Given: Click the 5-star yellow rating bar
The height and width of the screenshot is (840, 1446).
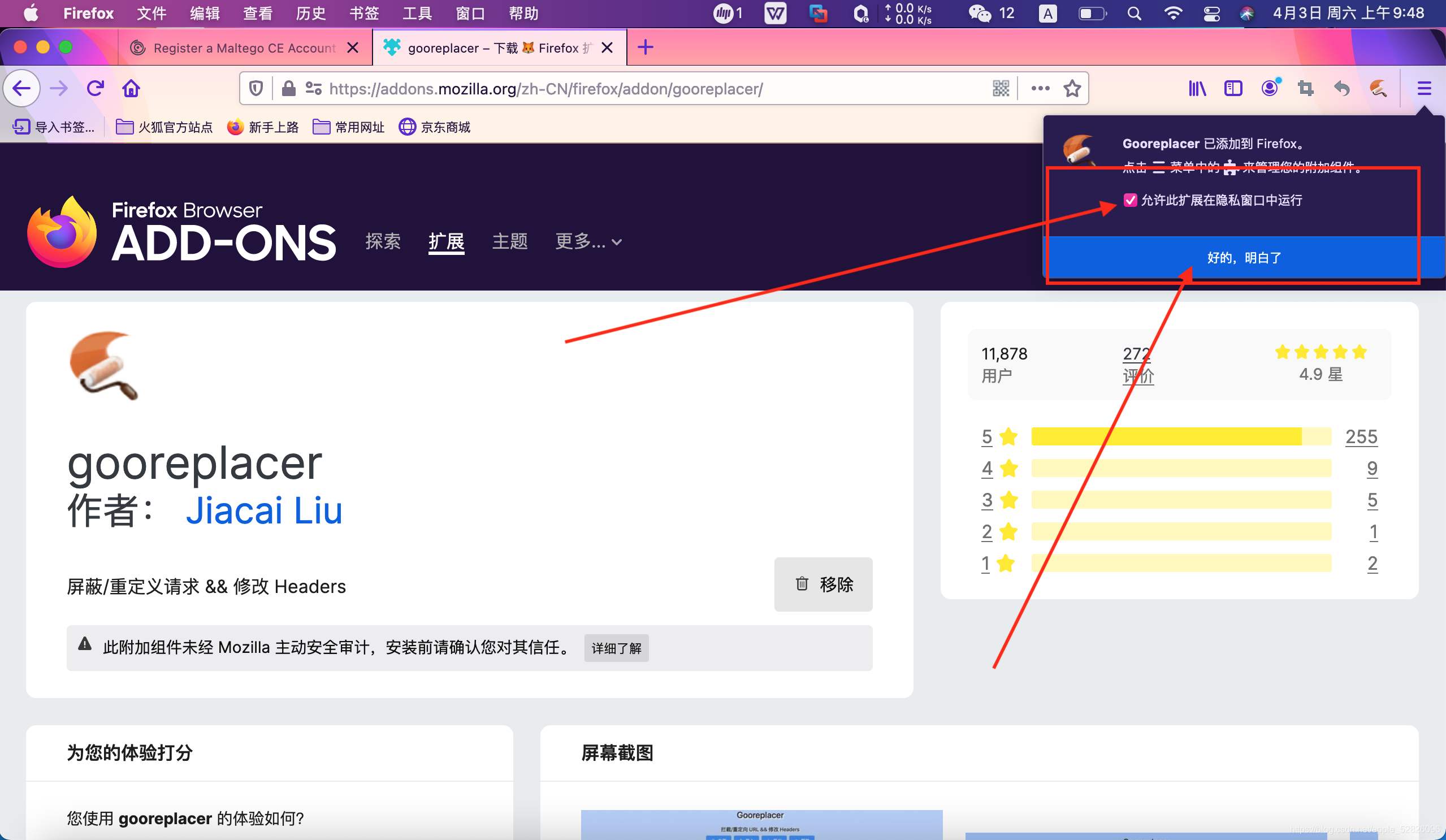Looking at the screenshot, I should 1181,436.
